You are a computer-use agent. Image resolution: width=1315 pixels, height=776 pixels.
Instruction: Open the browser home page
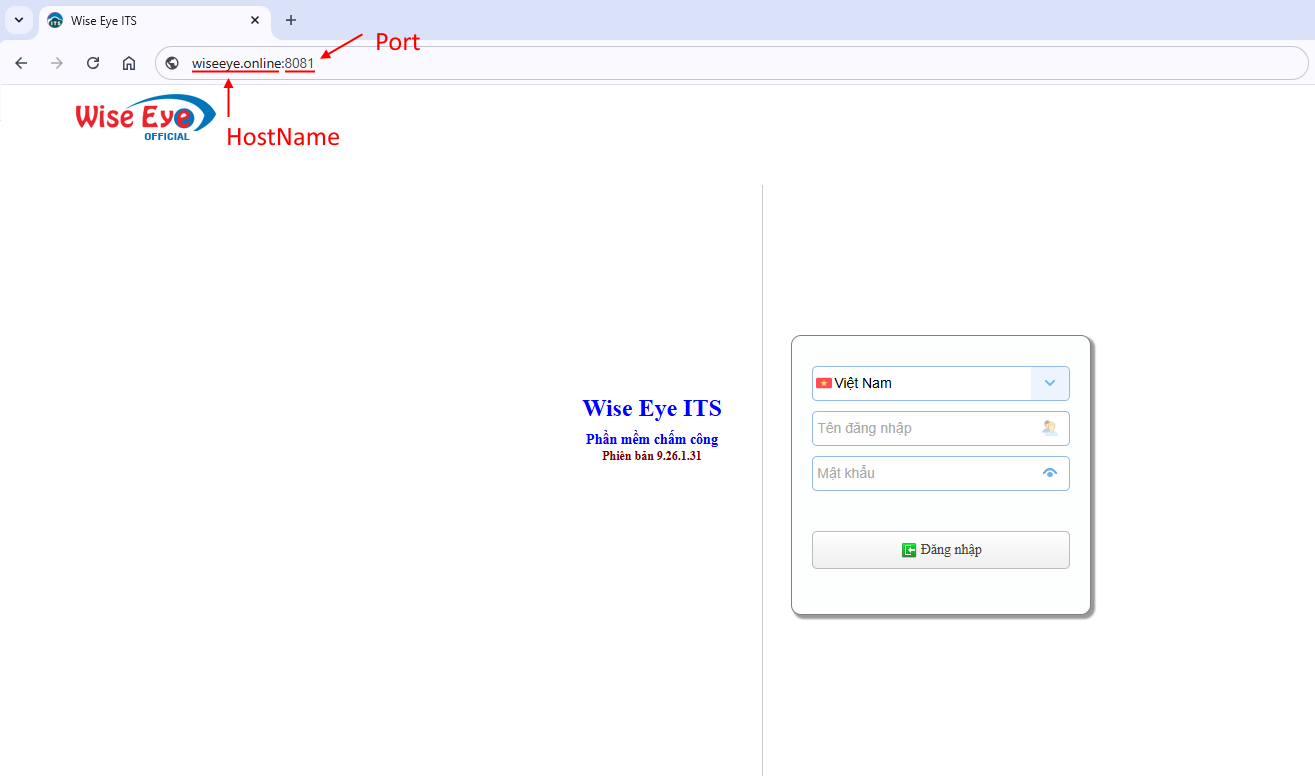pos(129,63)
